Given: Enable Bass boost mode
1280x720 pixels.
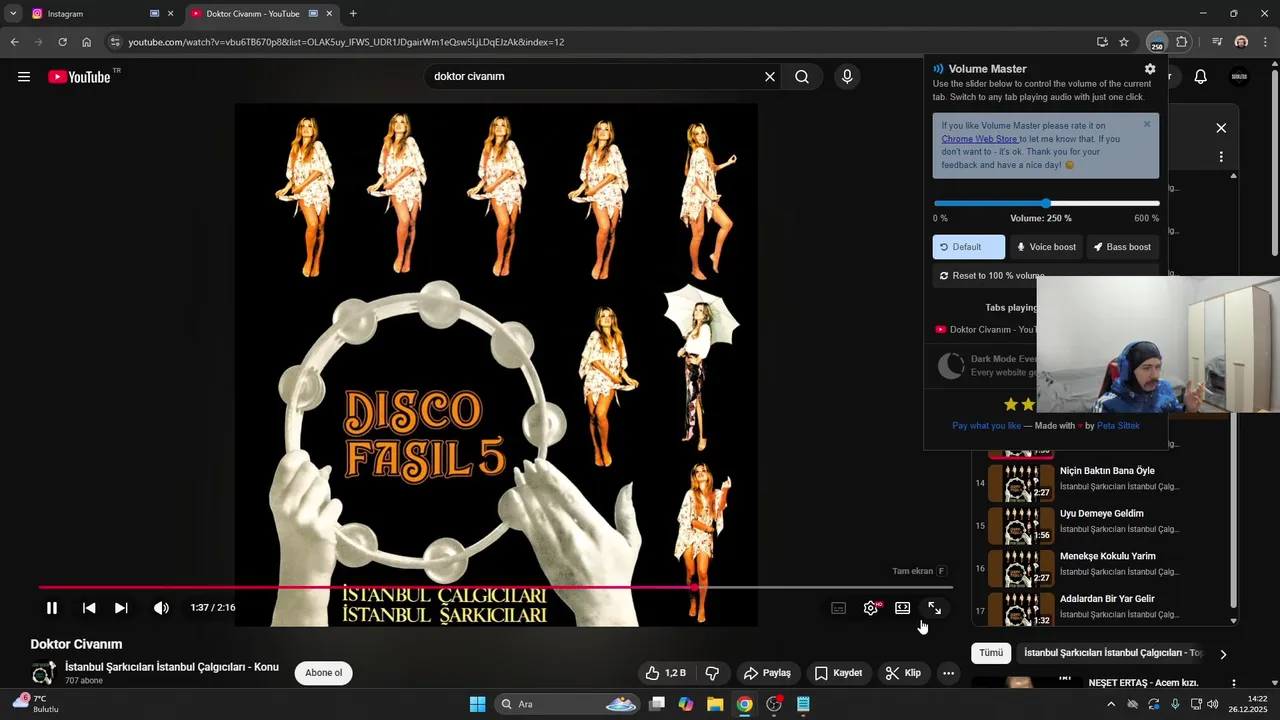Looking at the screenshot, I should (1123, 247).
